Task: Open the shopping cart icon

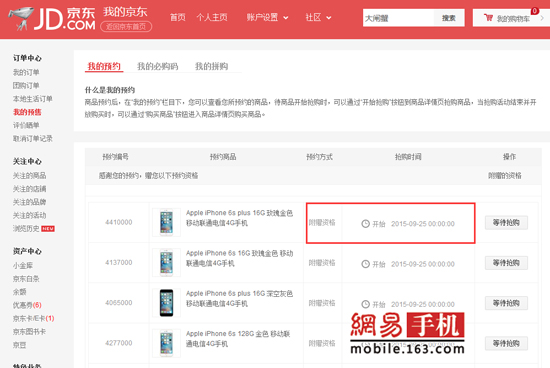Action: click(488, 18)
